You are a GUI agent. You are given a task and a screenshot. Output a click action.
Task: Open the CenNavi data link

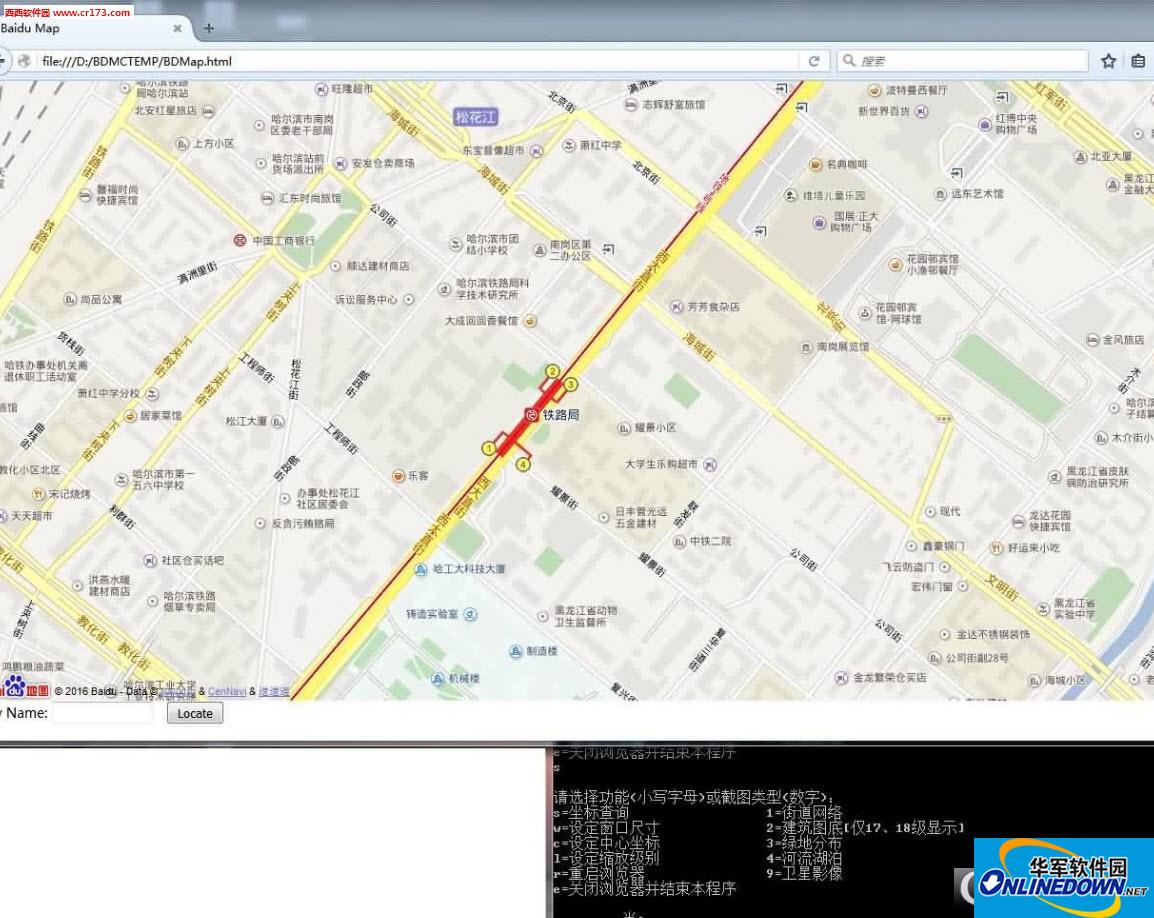(x=227, y=691)
